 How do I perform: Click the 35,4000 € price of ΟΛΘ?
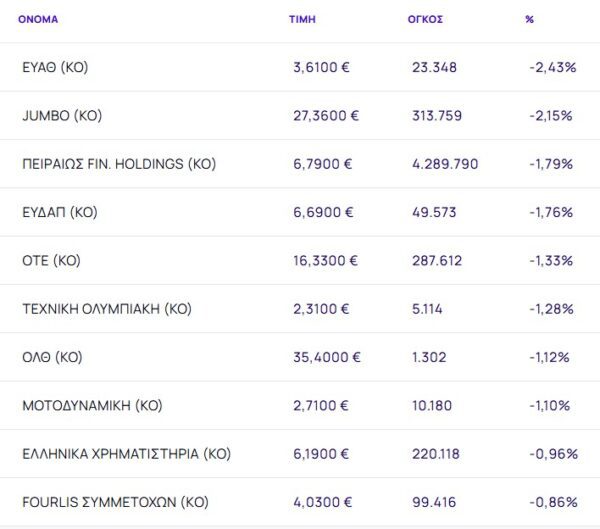click(326, 357)
